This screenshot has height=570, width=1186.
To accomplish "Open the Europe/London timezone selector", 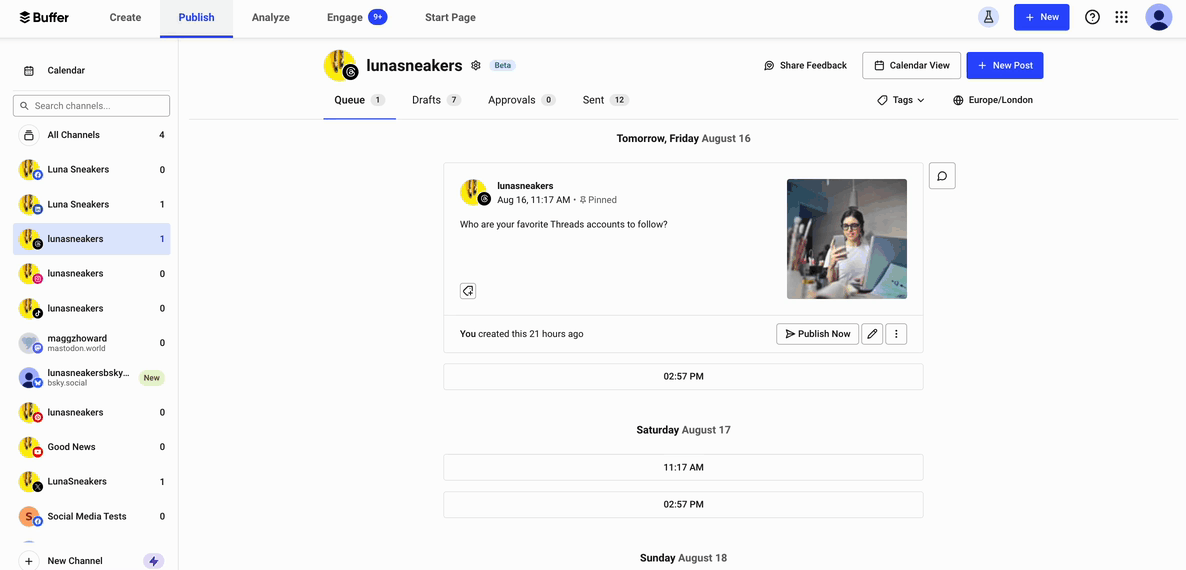I will [993, 100].
